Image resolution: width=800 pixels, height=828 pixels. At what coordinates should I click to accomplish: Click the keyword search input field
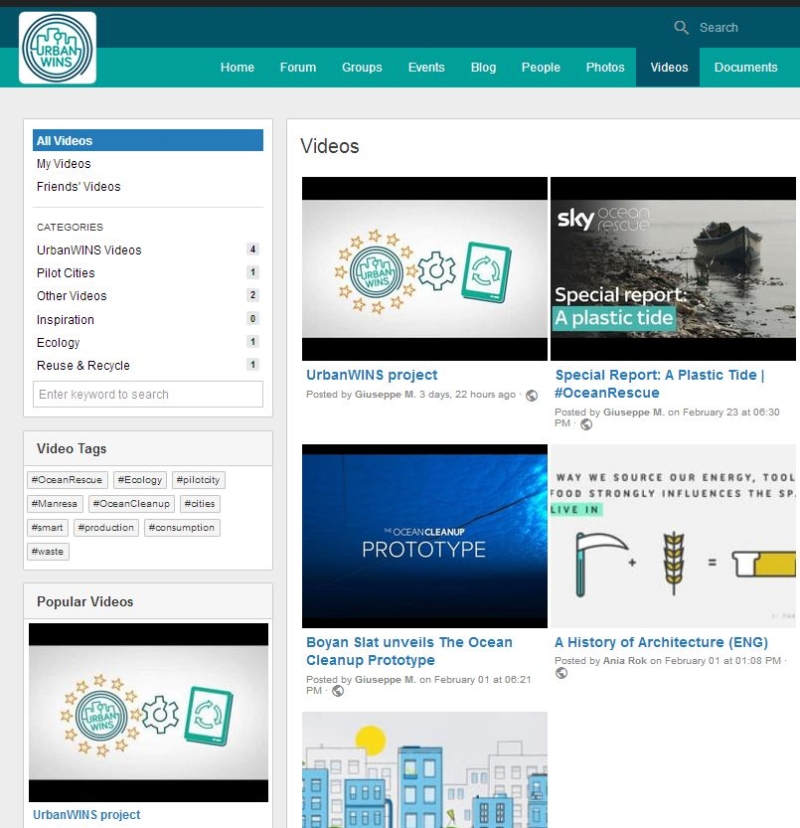point(148,394)
